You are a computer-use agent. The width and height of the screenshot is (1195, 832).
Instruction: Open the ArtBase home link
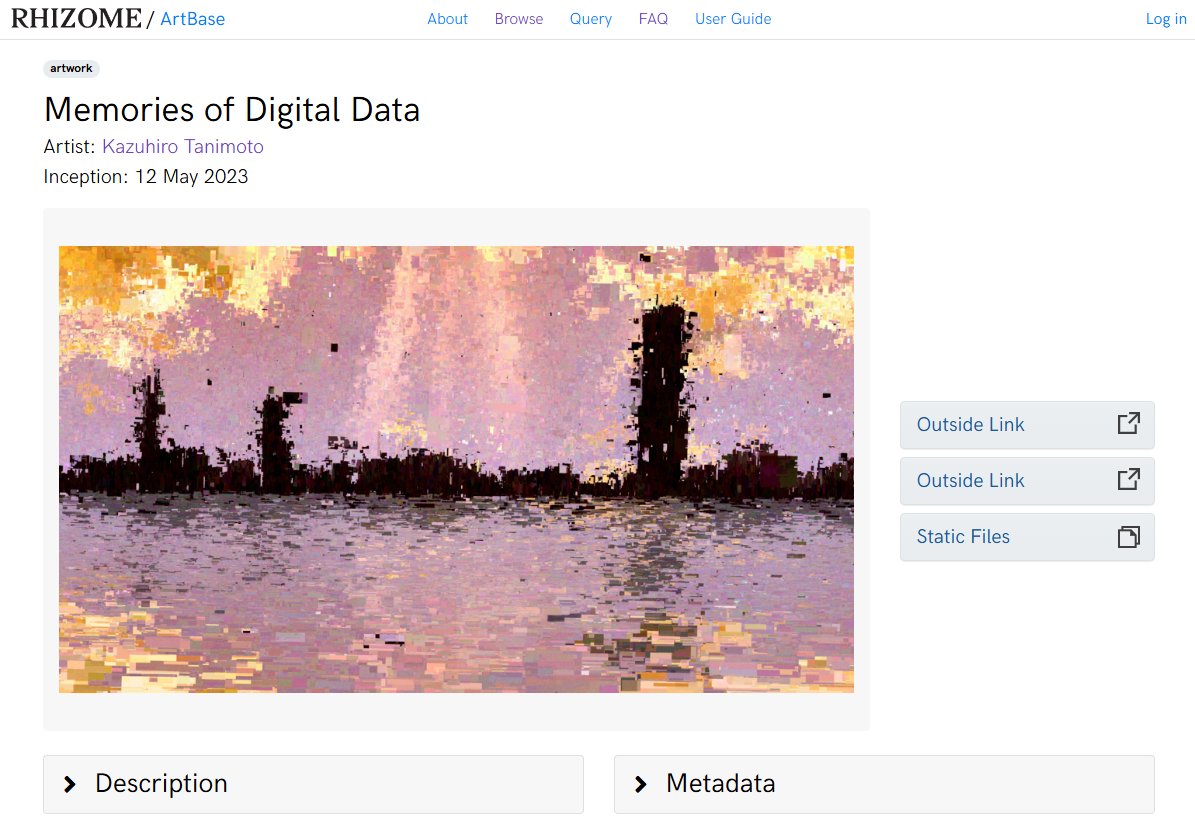[192, 19]
